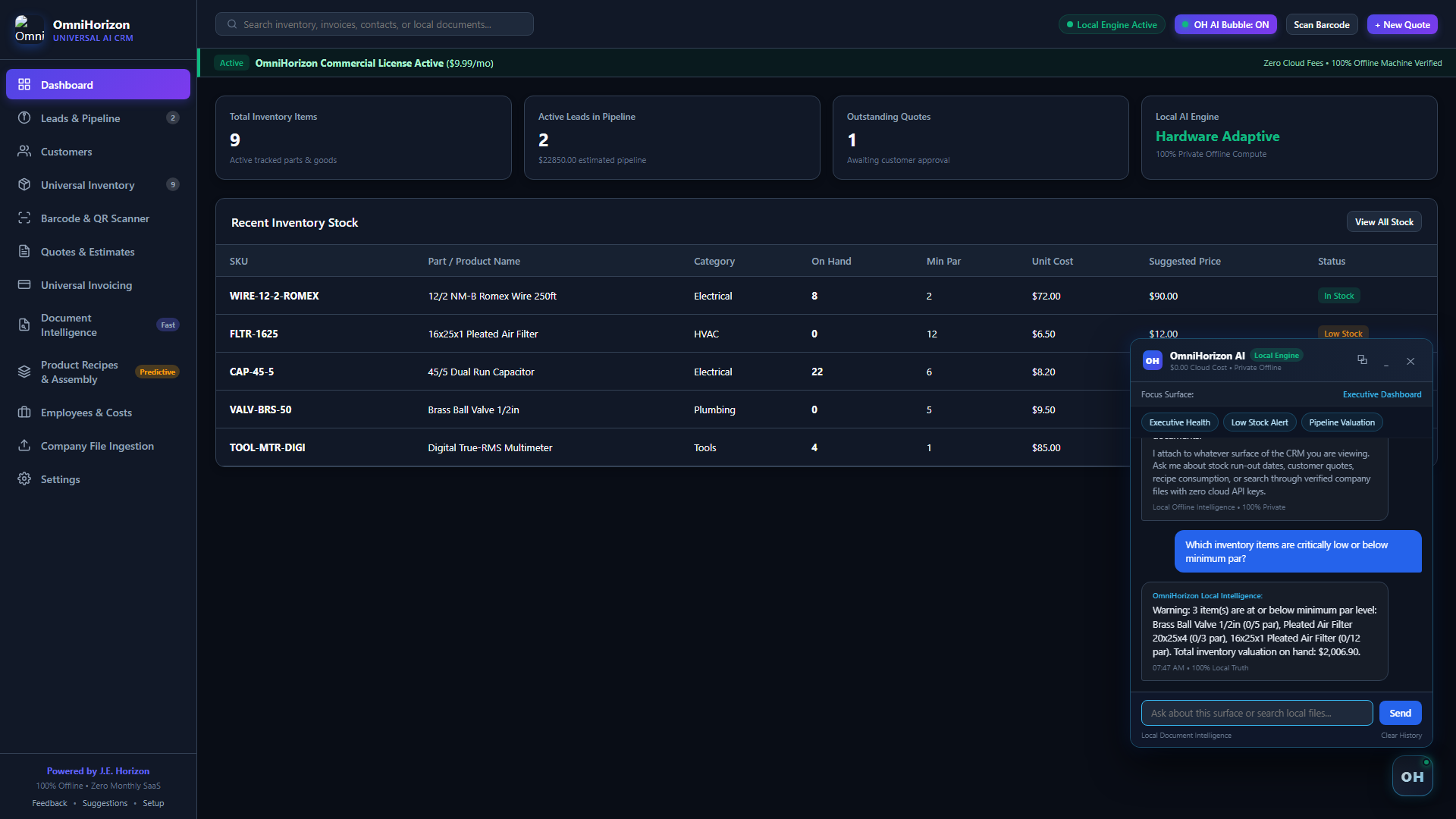Click Executive Dashboard focus surface link
The image size is (1456, 819).
tap(1382, 394)
